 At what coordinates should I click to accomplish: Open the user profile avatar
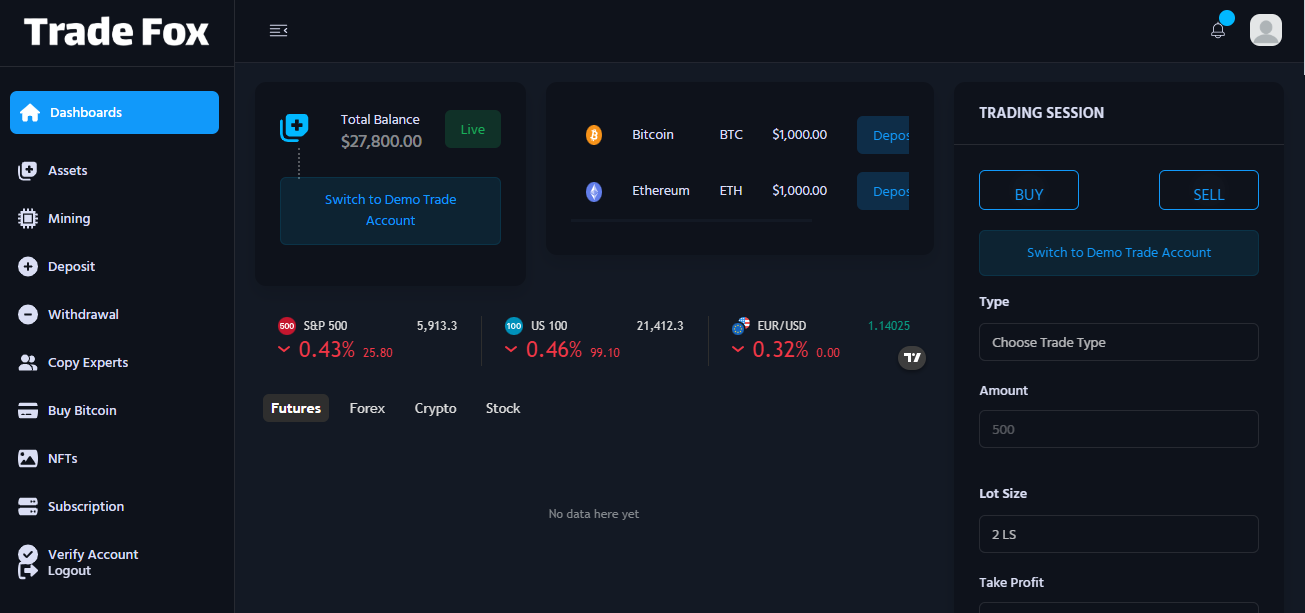(x=1265, y=30)
